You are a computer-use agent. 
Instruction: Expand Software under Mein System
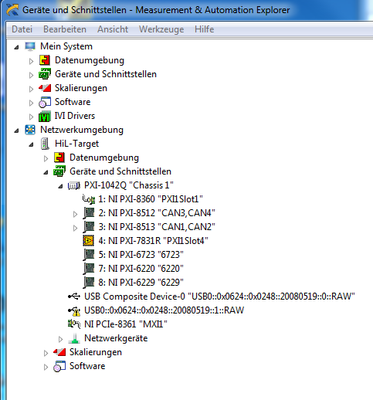[x=31, y=103]
